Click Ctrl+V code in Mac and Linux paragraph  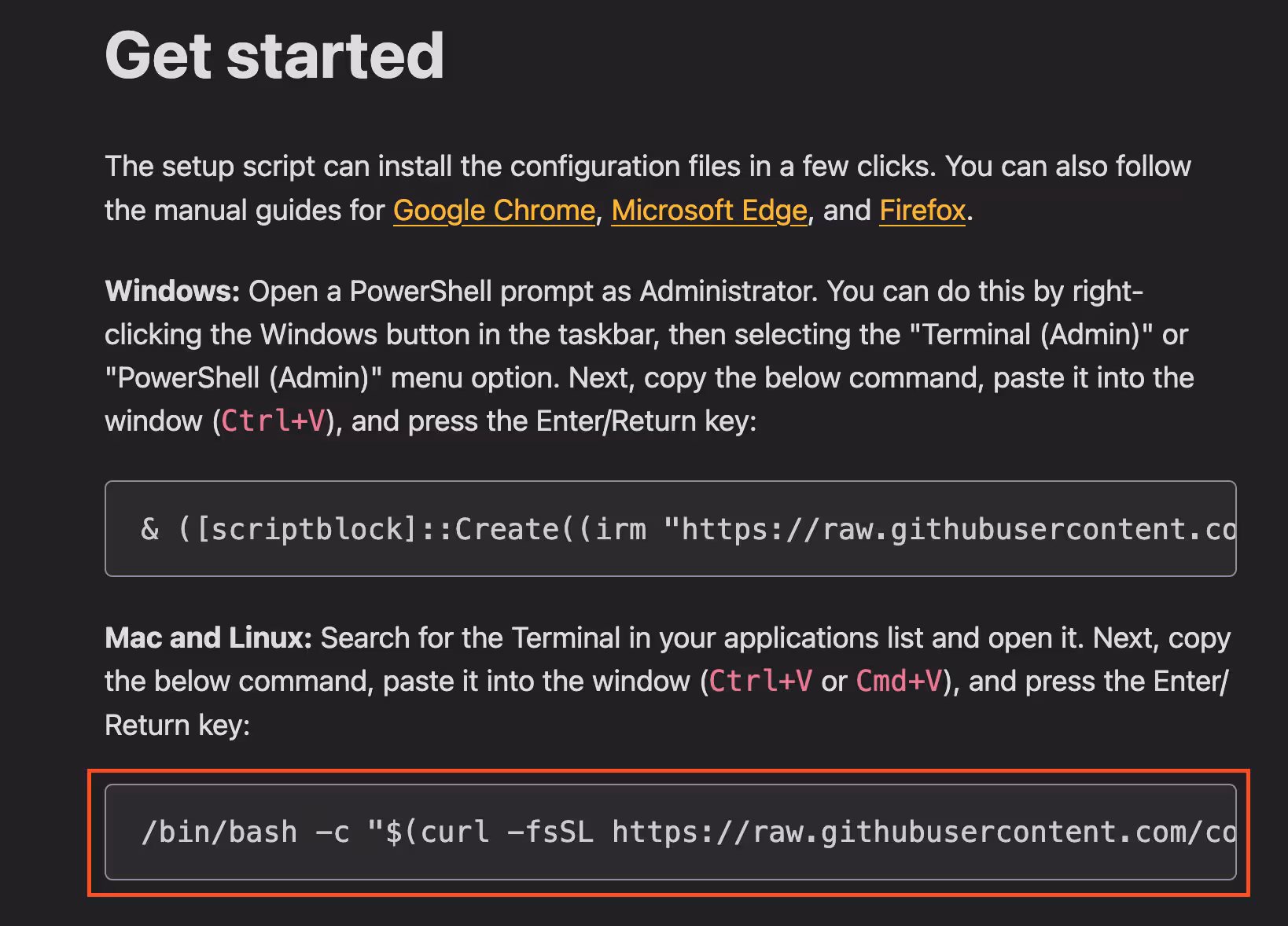click(760, 682)
